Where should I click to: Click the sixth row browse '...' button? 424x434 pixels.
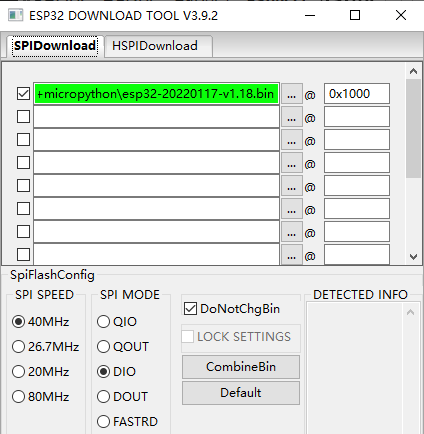[x=292, y=209]
